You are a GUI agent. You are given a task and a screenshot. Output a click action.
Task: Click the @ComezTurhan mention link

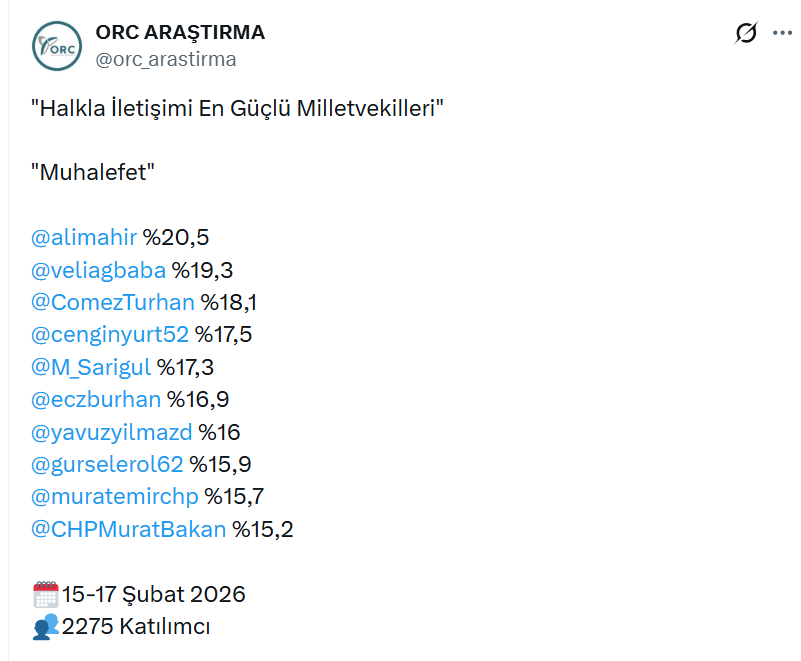pos(113,302)
